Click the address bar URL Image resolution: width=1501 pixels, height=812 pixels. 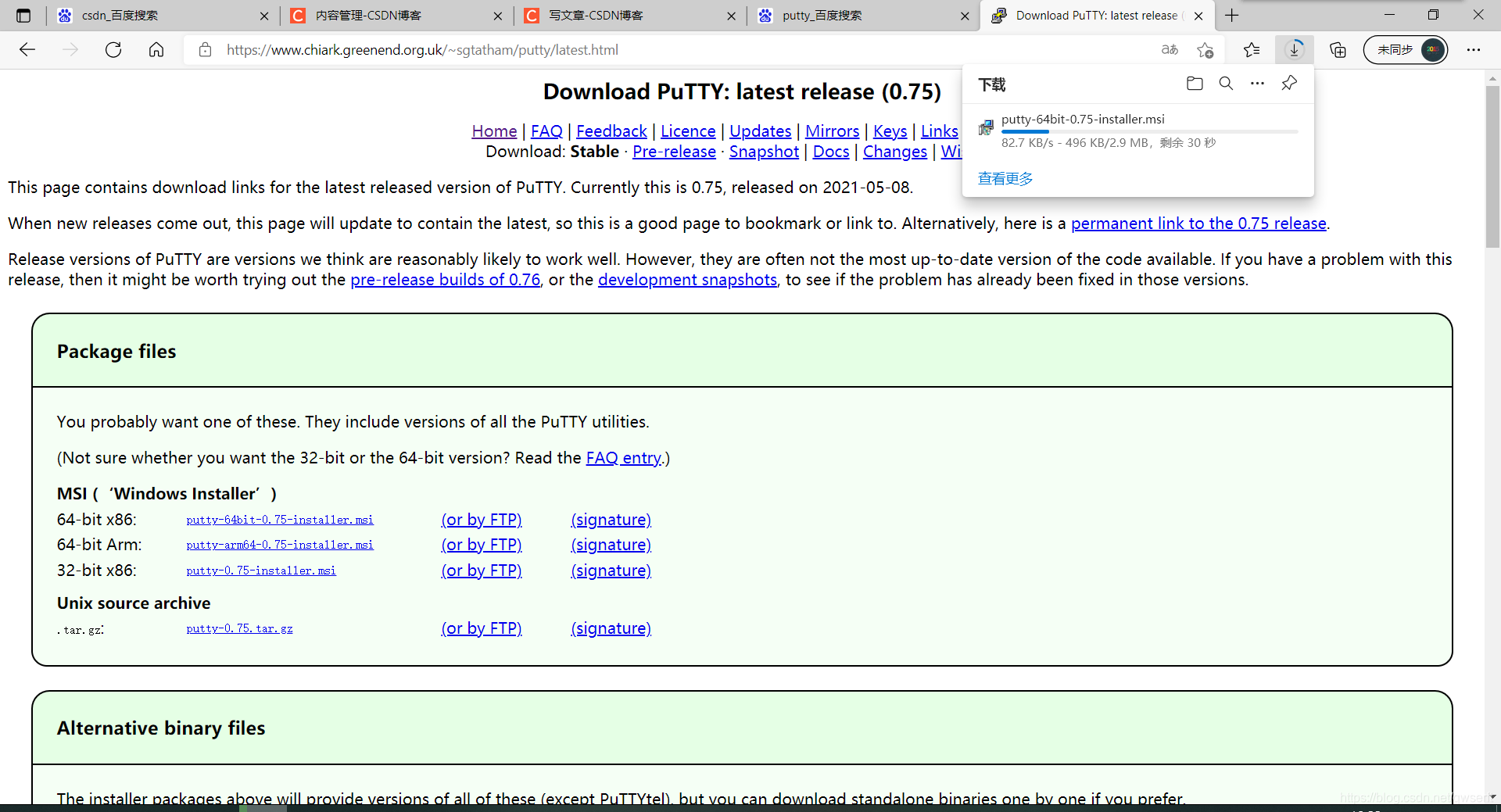point(422,50)
